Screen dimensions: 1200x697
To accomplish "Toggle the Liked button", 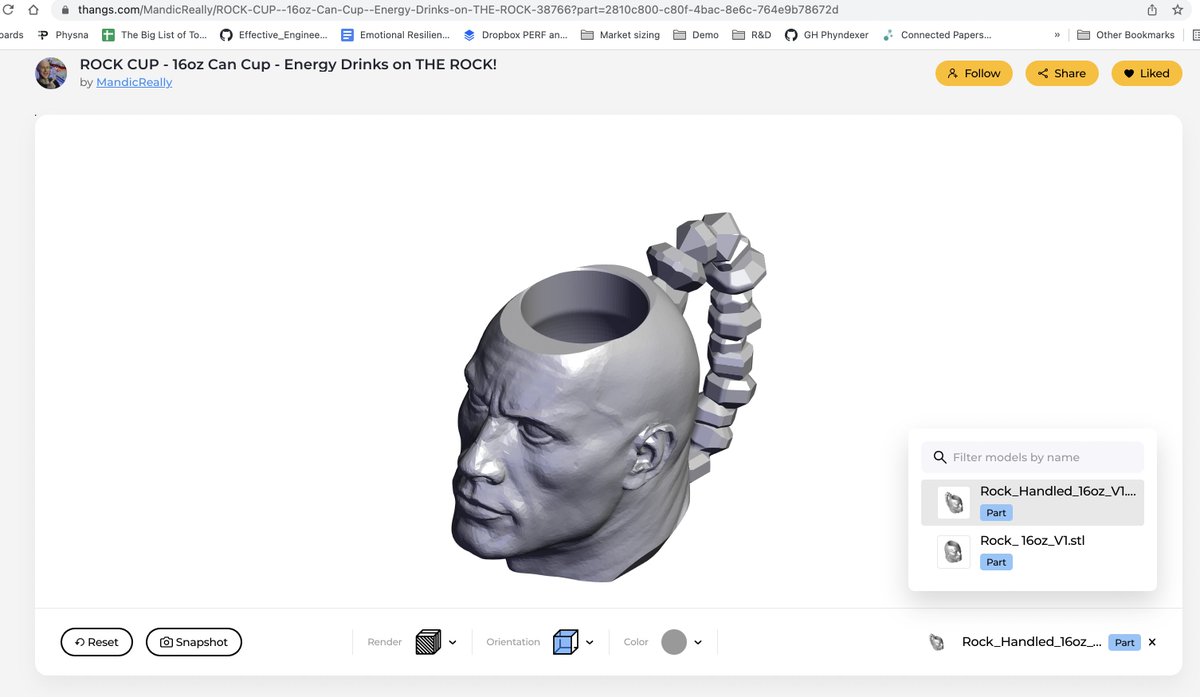I will point(1146,73).
